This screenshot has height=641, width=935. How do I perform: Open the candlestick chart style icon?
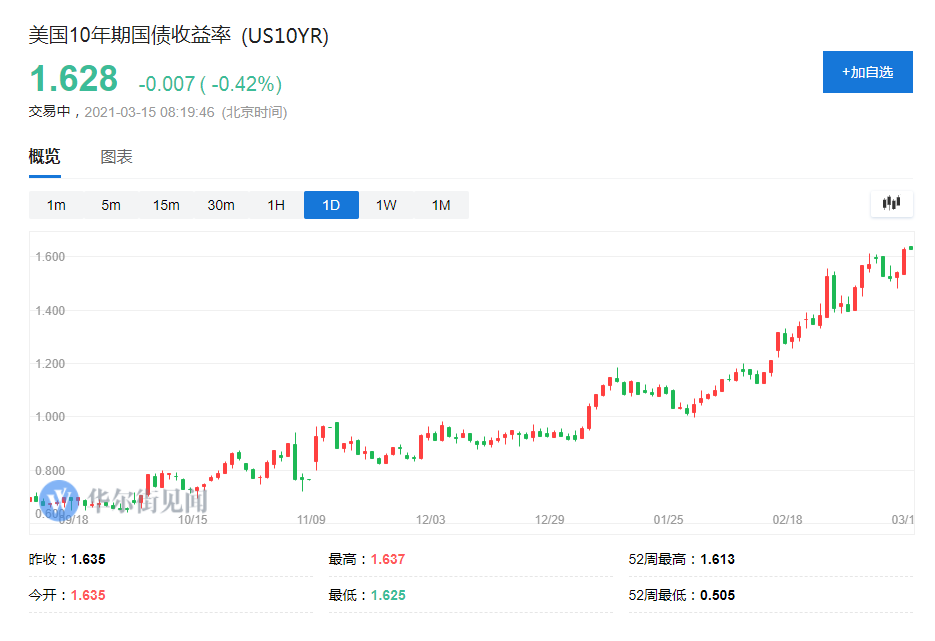point(889,204)
